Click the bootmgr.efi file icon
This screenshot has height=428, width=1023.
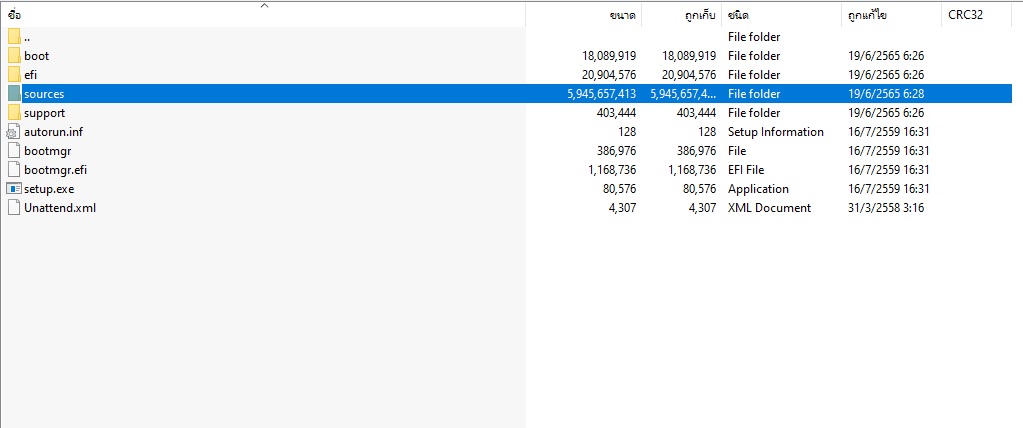tap(13, 170)
